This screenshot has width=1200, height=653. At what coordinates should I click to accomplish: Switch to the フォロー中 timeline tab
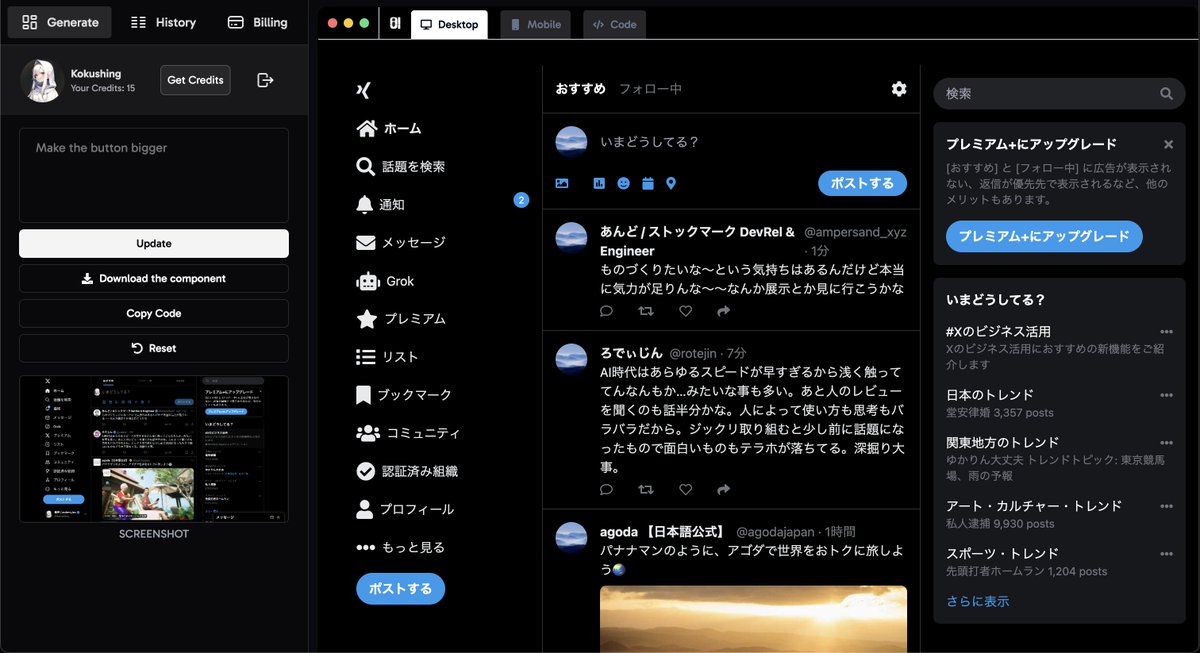tap(650, 89)
